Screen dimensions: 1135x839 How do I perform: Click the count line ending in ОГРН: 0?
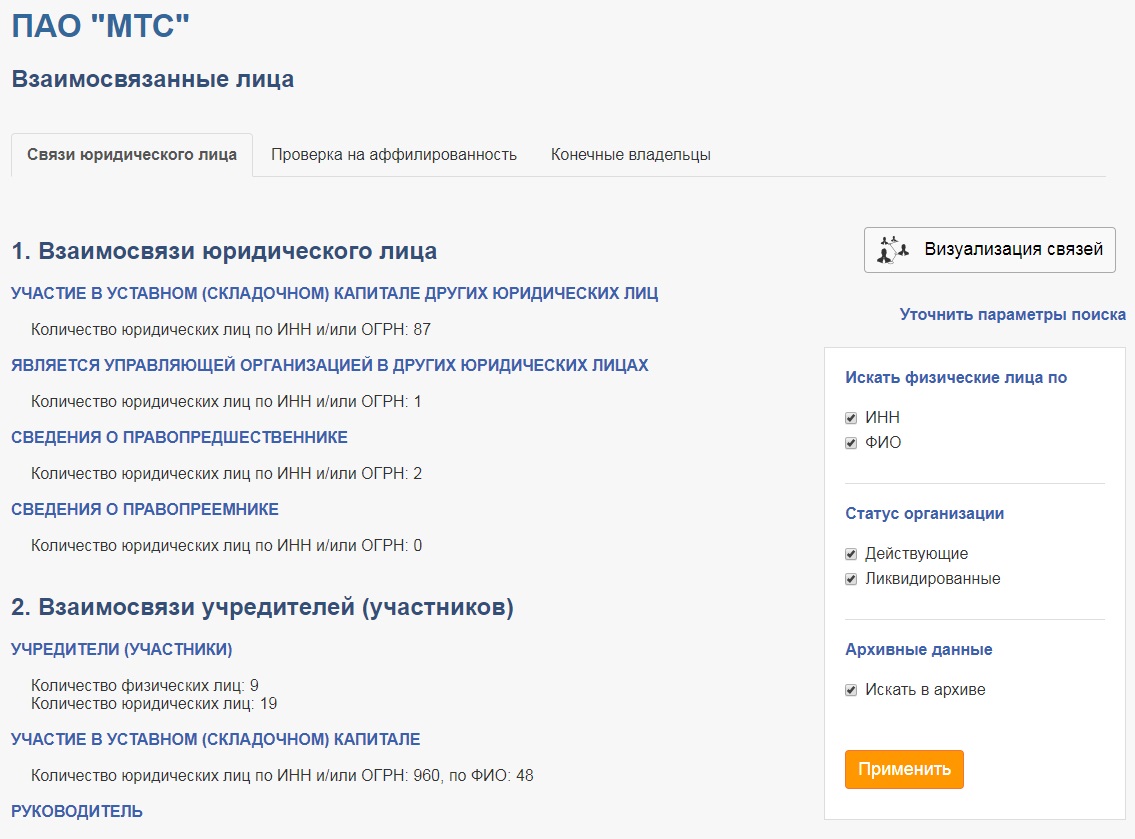click(x=227, y=545)
